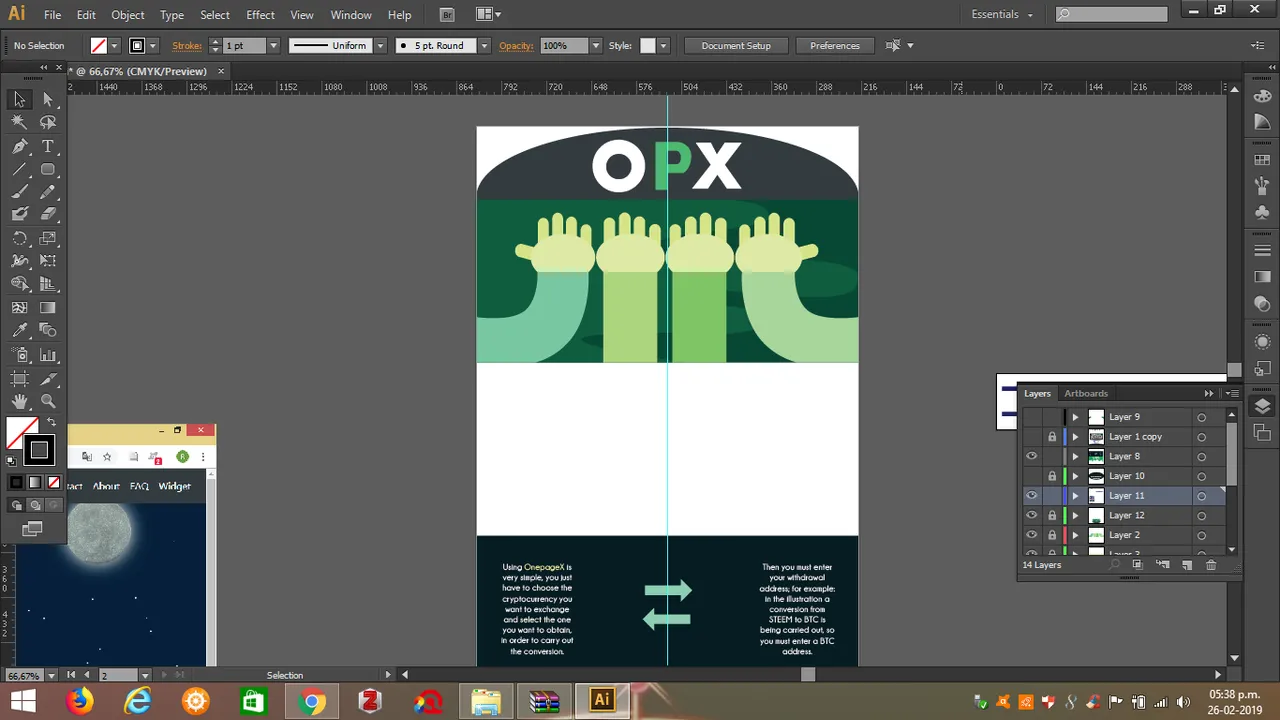Click the Document Setup button
The height and width of the screenshot is (720, 1280).
point(736,46)
